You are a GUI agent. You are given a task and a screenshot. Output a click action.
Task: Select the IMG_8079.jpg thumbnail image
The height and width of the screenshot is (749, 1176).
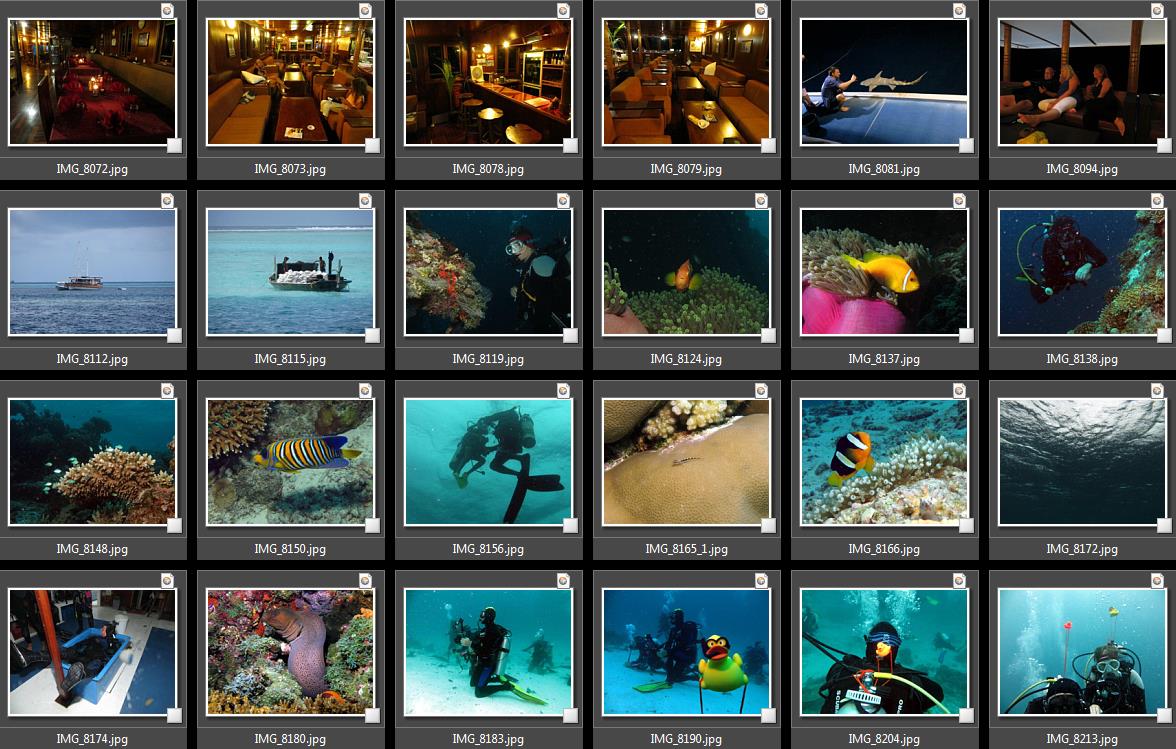[x=686, y=82]
